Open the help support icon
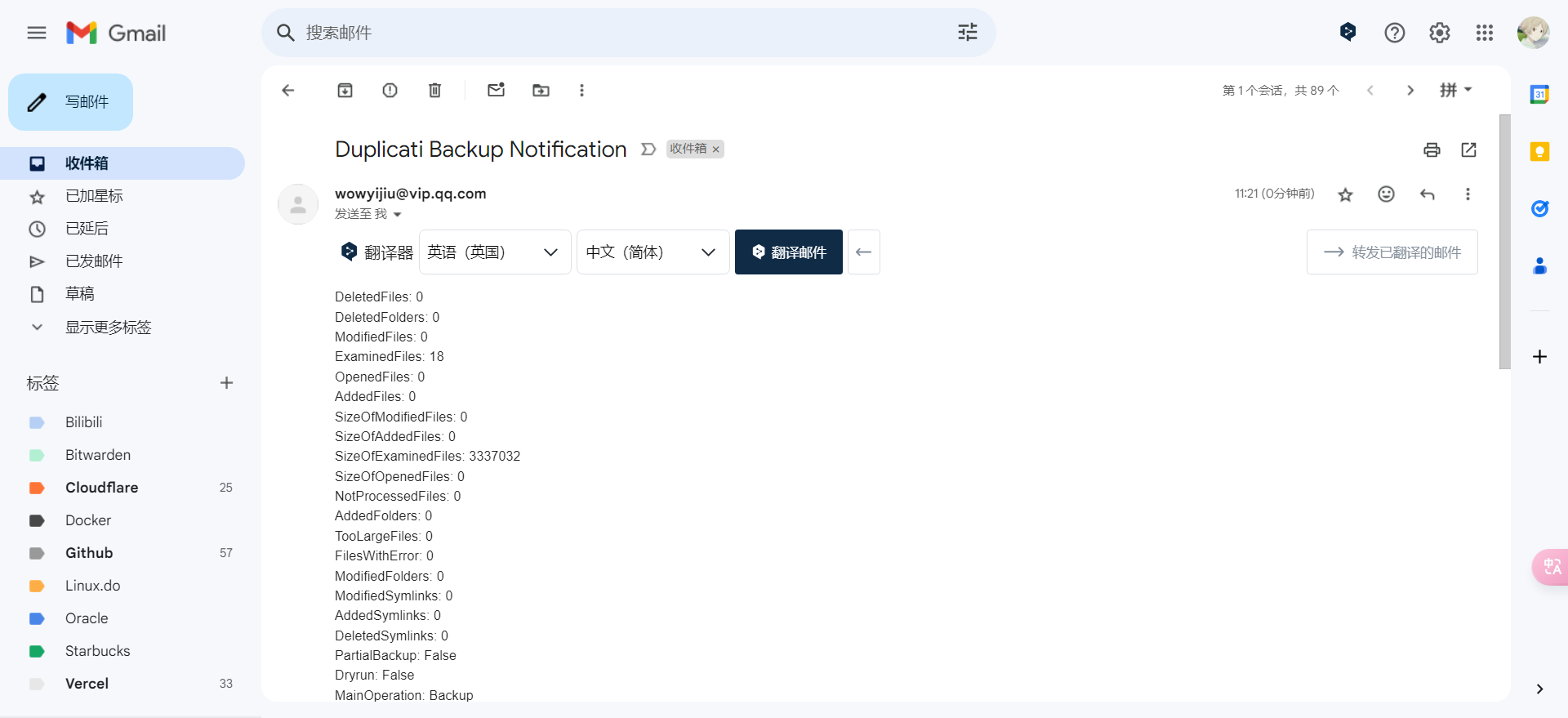The width and height of the screenshot is (1568, 718). (x=1395, y=33)
